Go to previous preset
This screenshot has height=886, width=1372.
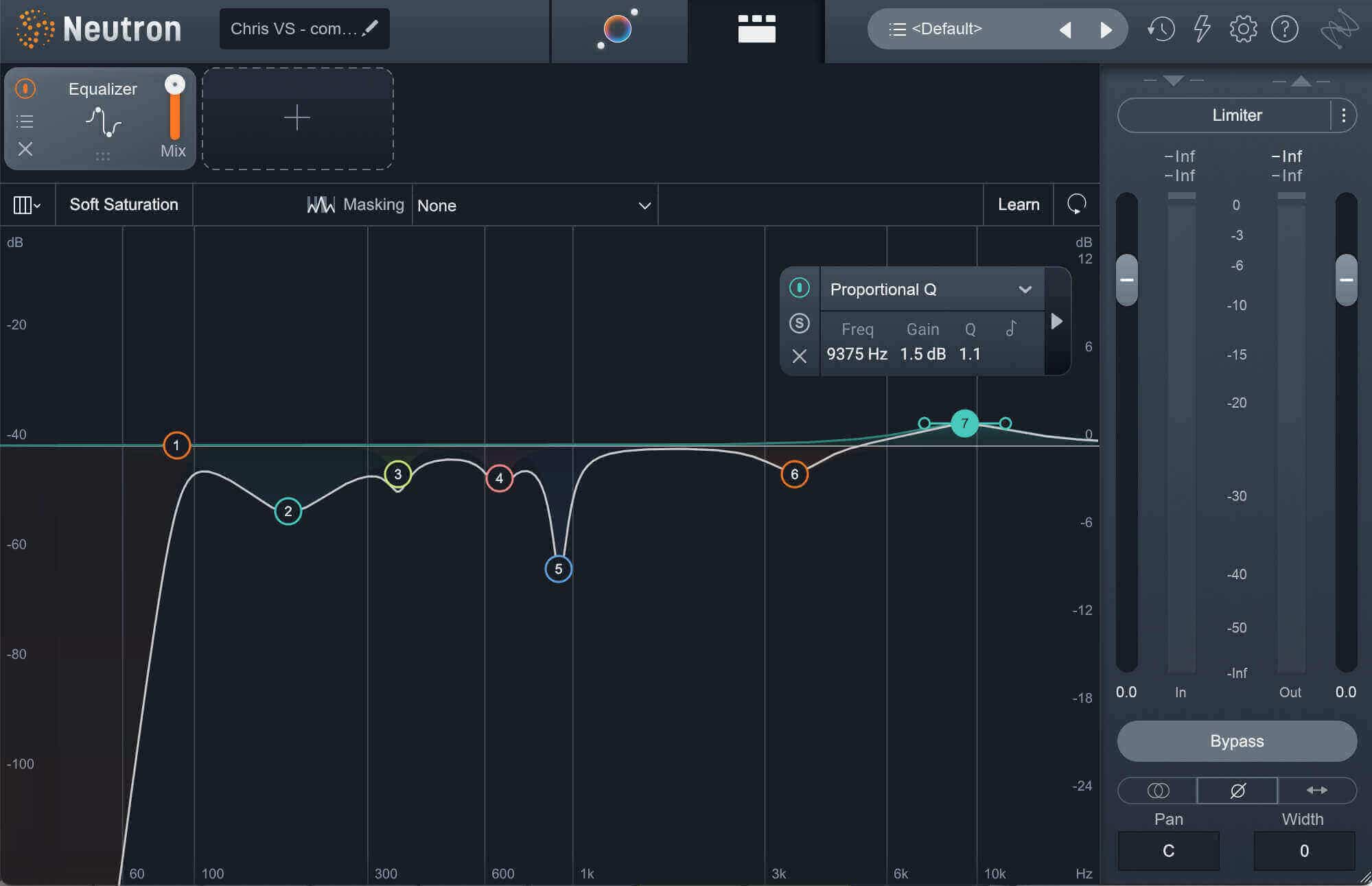coord(1065,30)
